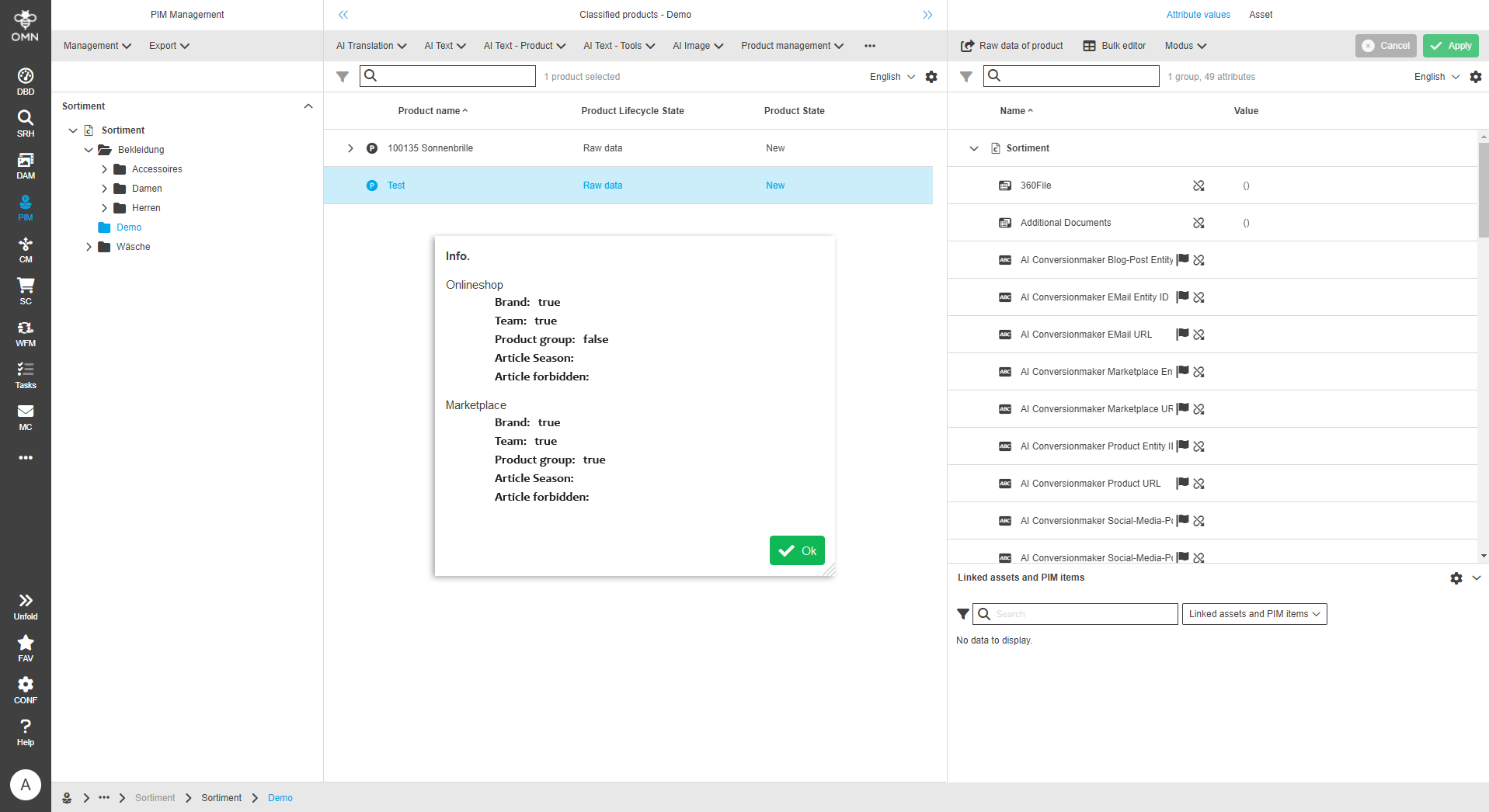Image resolution: width=1489 pixels, height=812 pixels.
Task: Open the English language dropdown
Action: [x=890, y=76]
